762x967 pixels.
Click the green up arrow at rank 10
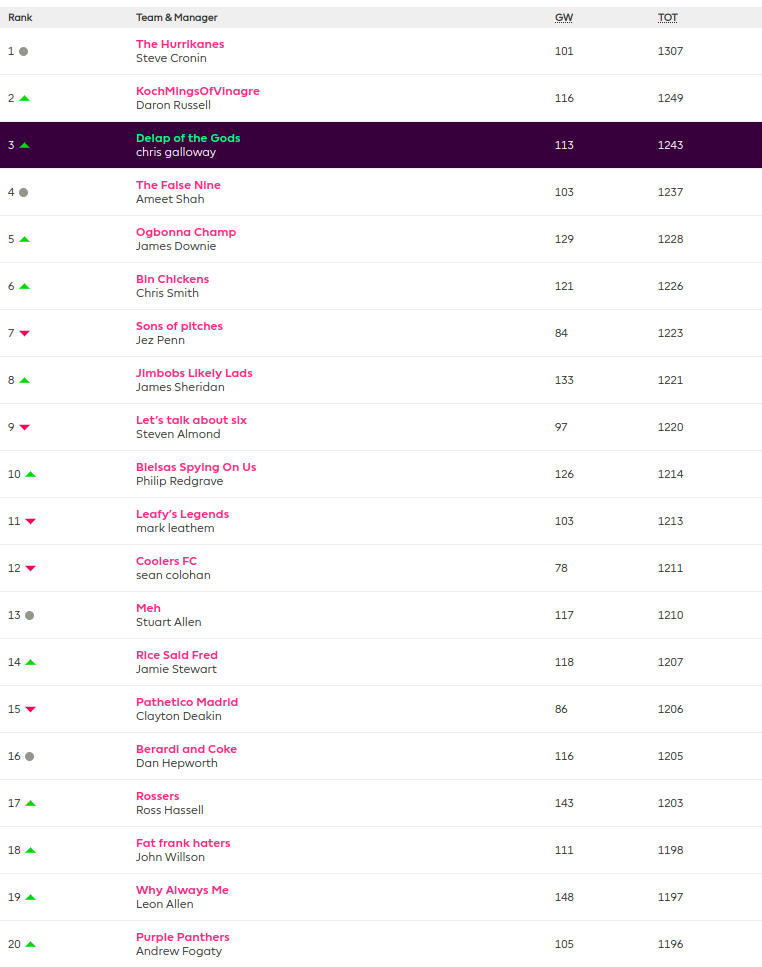(30, 474)
